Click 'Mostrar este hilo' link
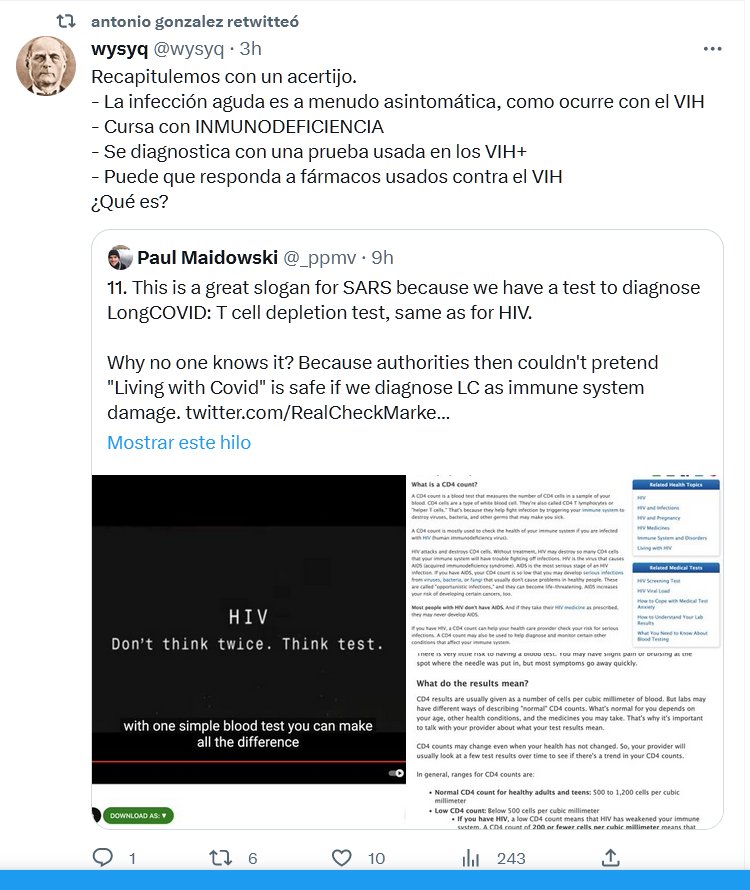The image size is (750, 890). pos(179,442)
